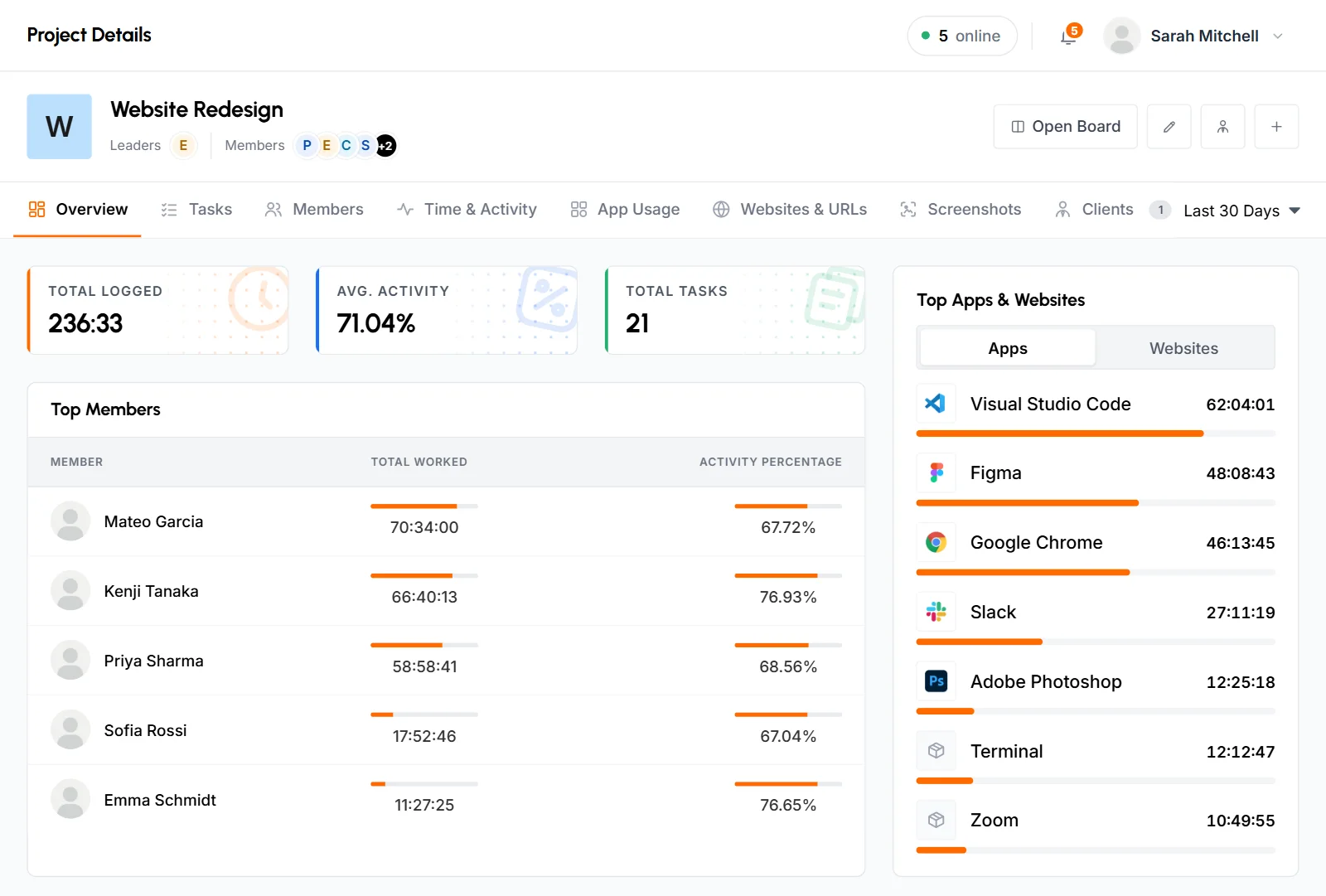The width and height of the screenshot is (1326, 896).
Task: Click the Total Worked column header
Action: click(x=419, y=463)
